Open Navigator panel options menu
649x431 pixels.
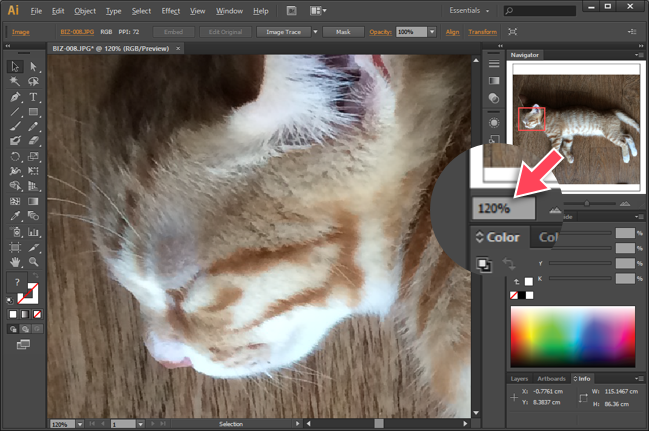(639, 55)
